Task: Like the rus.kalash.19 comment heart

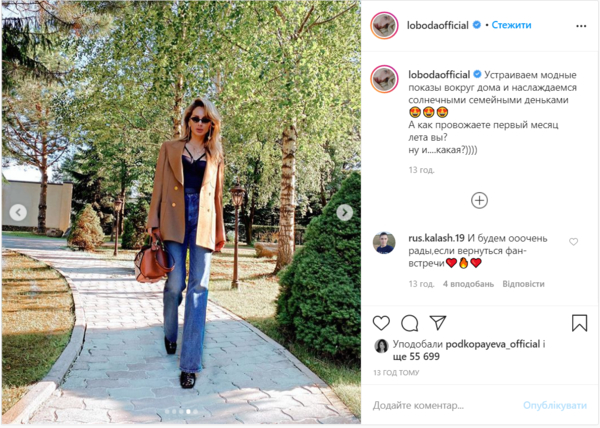Action: (x=573, y=242)
